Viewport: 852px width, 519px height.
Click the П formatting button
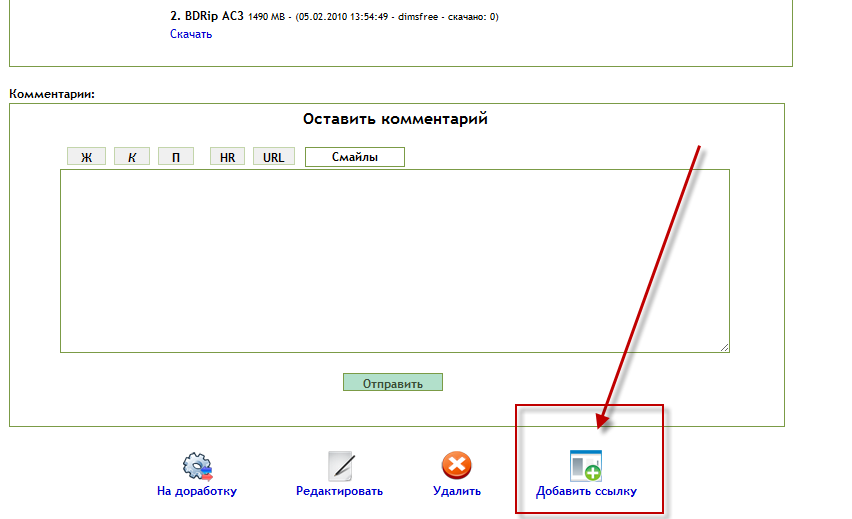pyautogui.click(x=176, y=157)
